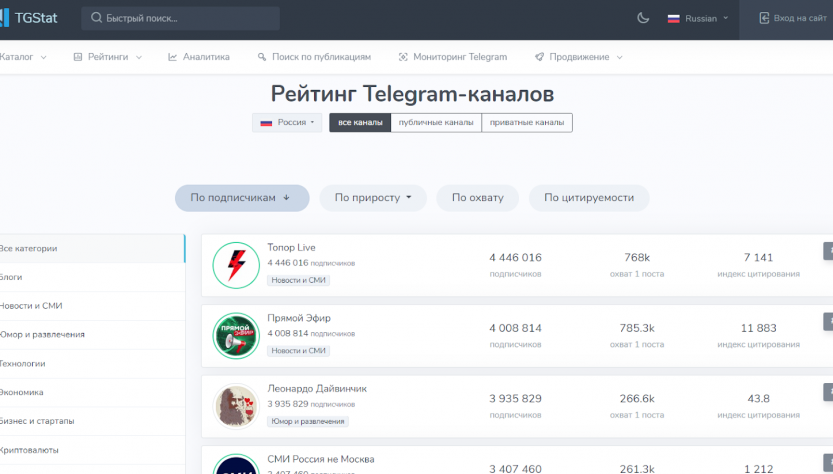Viewport: 833px width, 474px height.
Task: Expand the Продвижение dropdown menu
Action: click(x=578, y=57)
